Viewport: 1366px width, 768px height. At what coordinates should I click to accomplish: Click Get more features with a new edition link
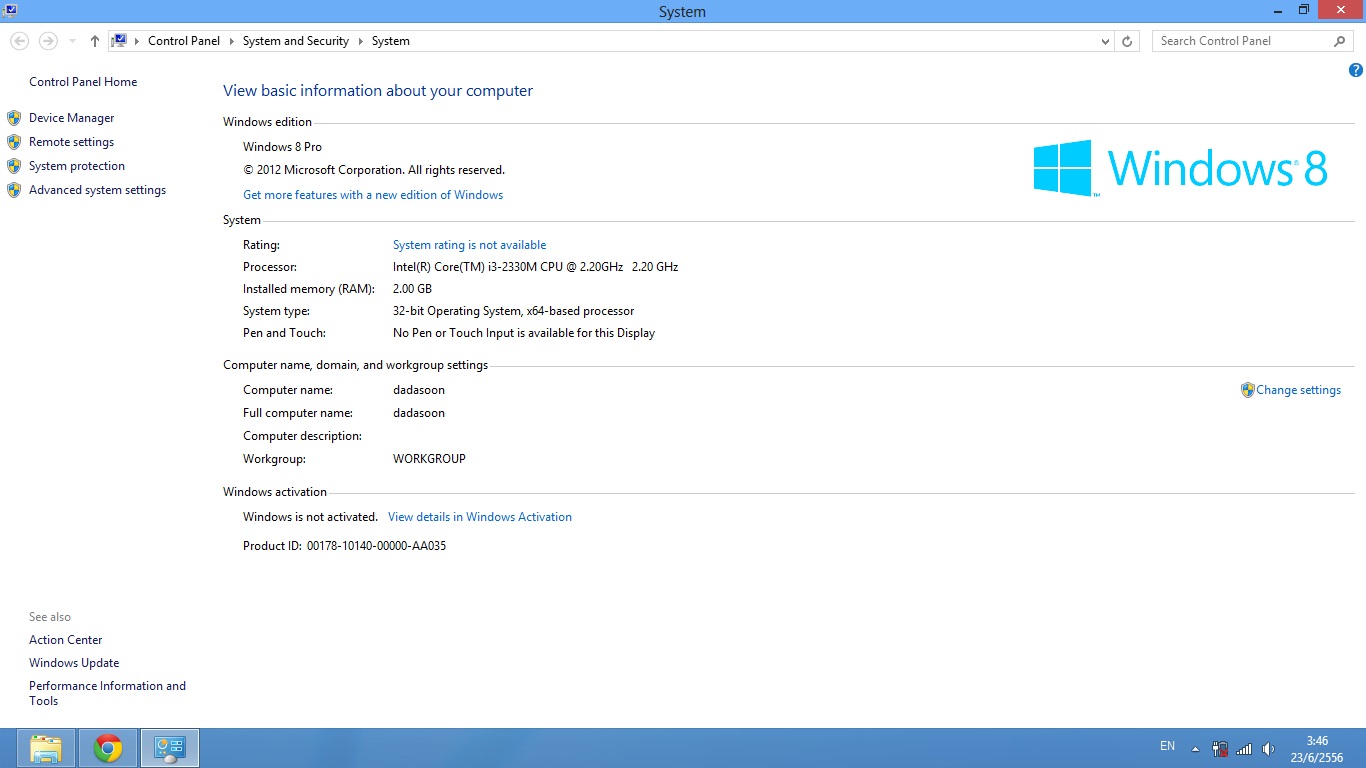coord(373,195)
